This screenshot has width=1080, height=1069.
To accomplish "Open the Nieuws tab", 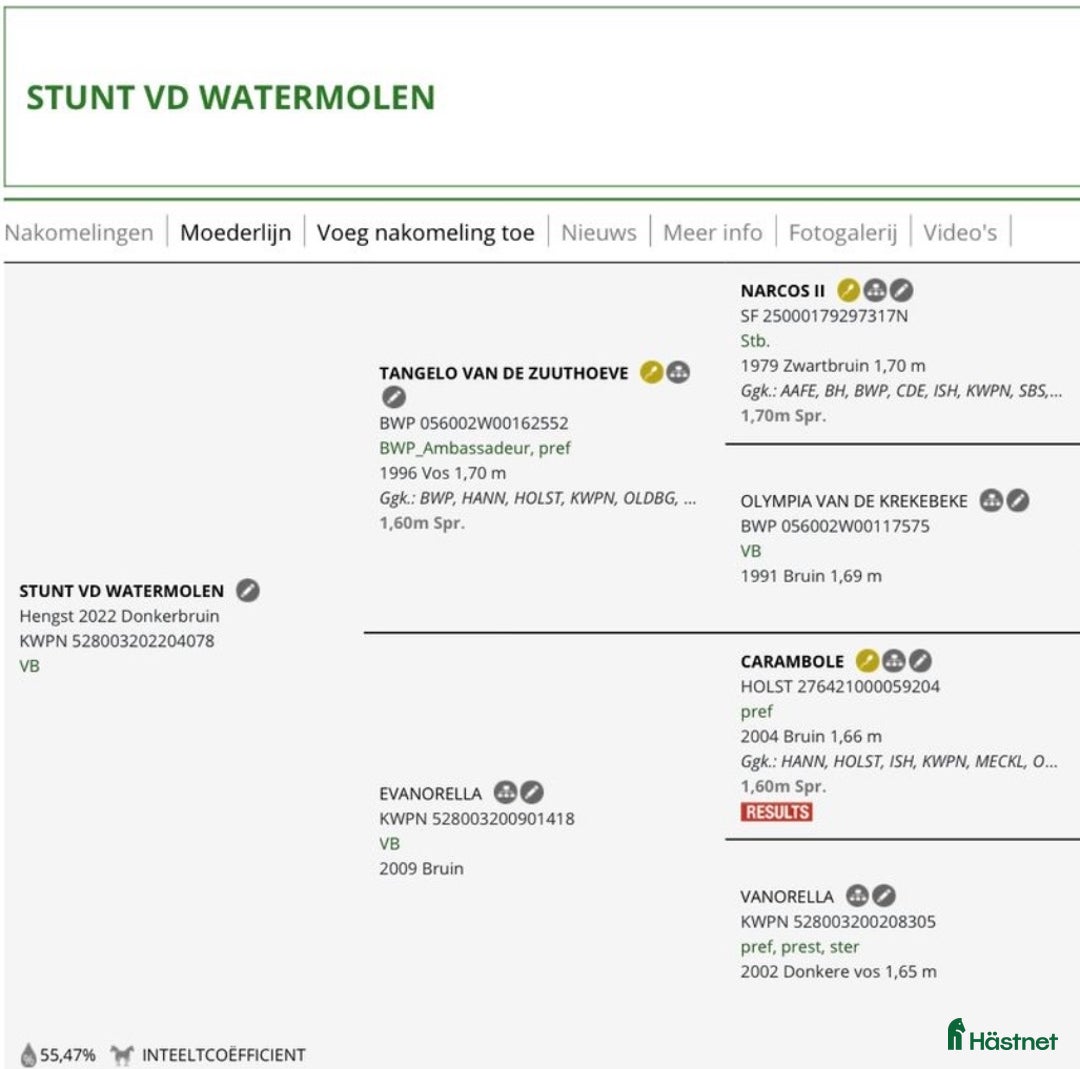I will tap(598, 232).
